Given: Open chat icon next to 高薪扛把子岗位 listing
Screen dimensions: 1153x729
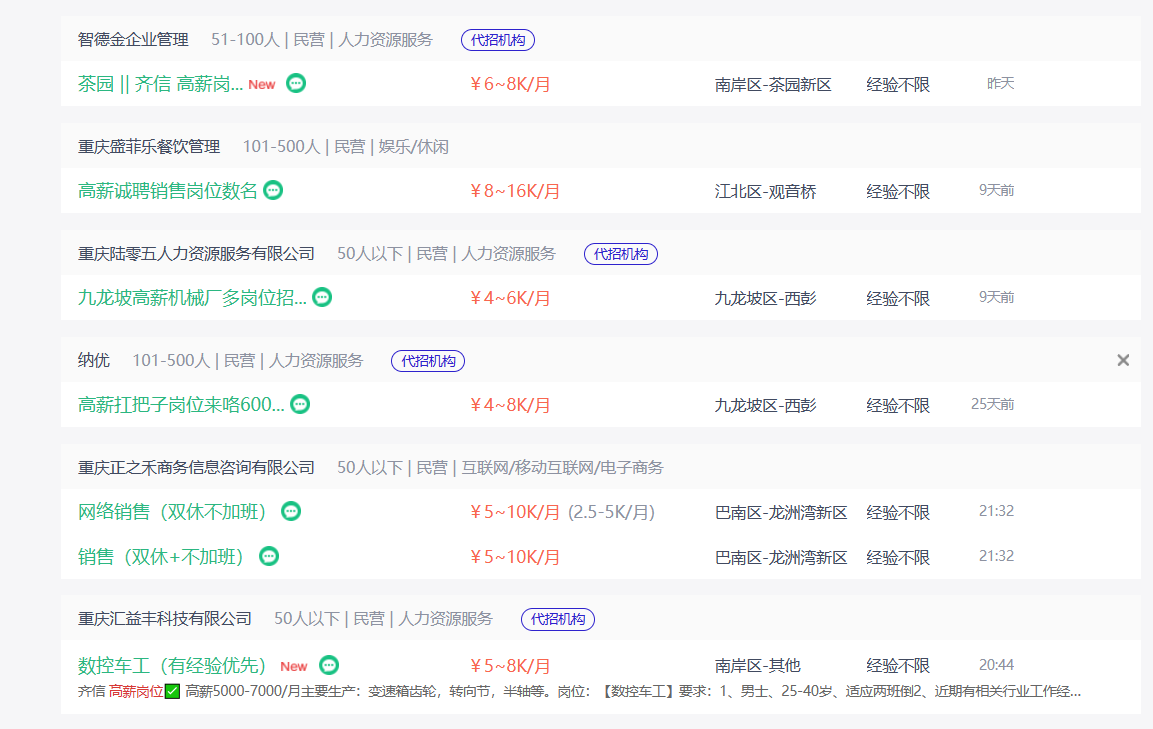Looking at the screenshot, I should coord(300,404).
